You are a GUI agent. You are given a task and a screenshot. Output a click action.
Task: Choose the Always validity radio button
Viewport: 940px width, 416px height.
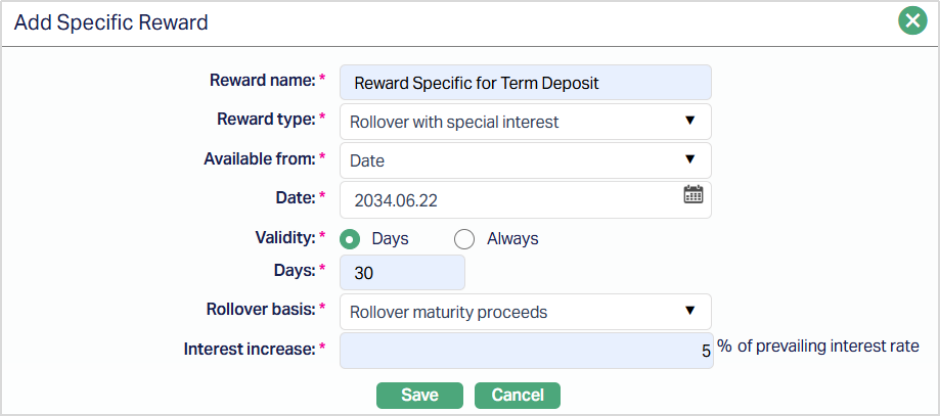pos(464,239)
